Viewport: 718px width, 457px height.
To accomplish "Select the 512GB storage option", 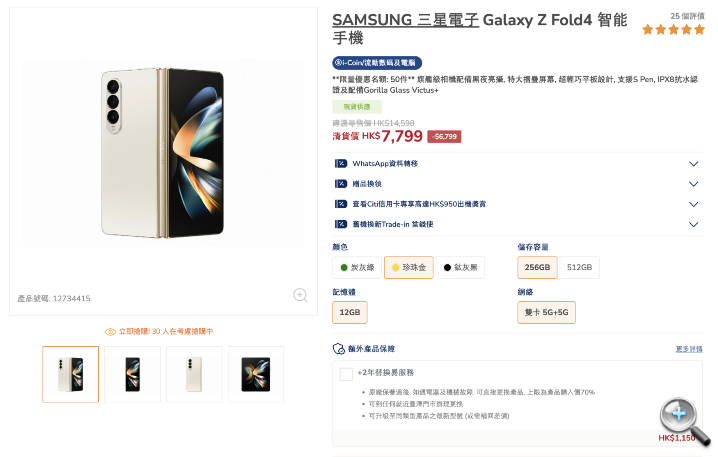I will pos(580,267).
